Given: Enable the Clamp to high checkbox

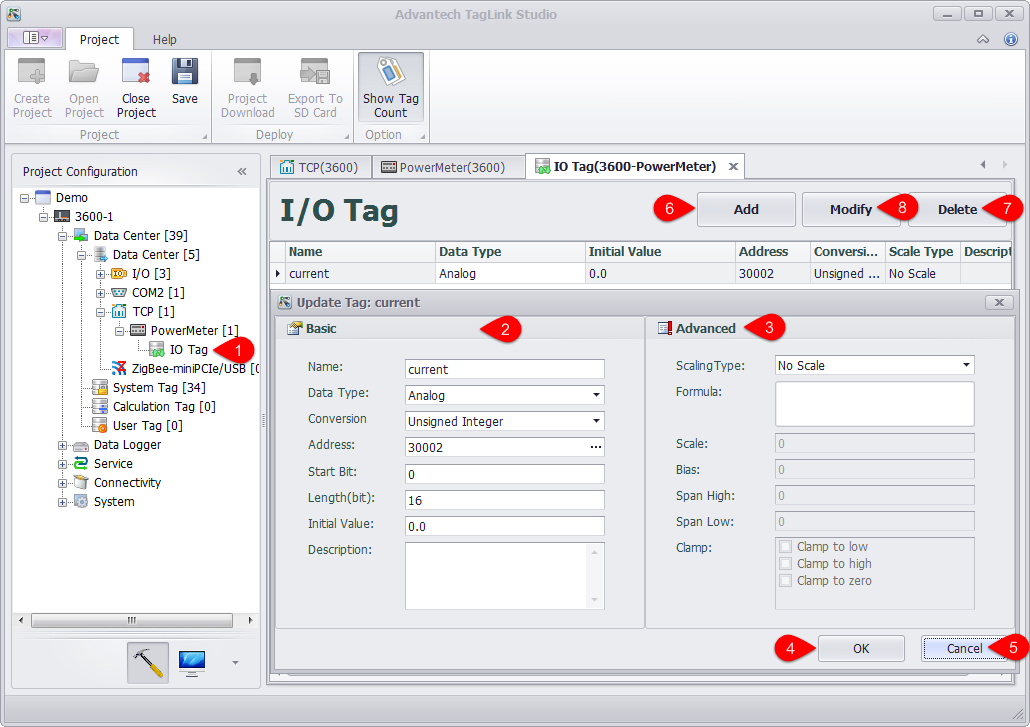Looking at the screenshot, I should [x=786, y=564].
